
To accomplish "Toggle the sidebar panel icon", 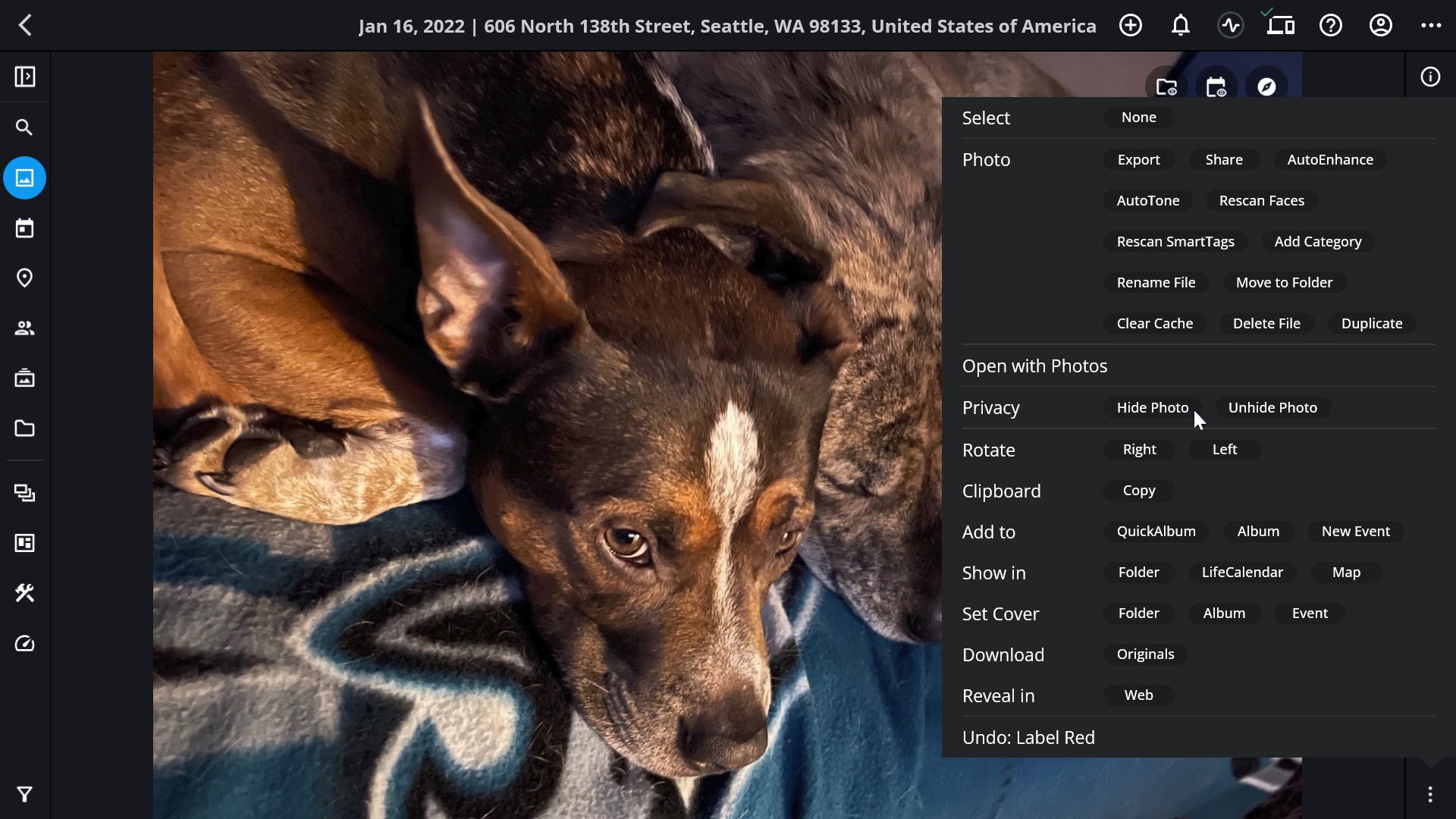I will [25, 77].
